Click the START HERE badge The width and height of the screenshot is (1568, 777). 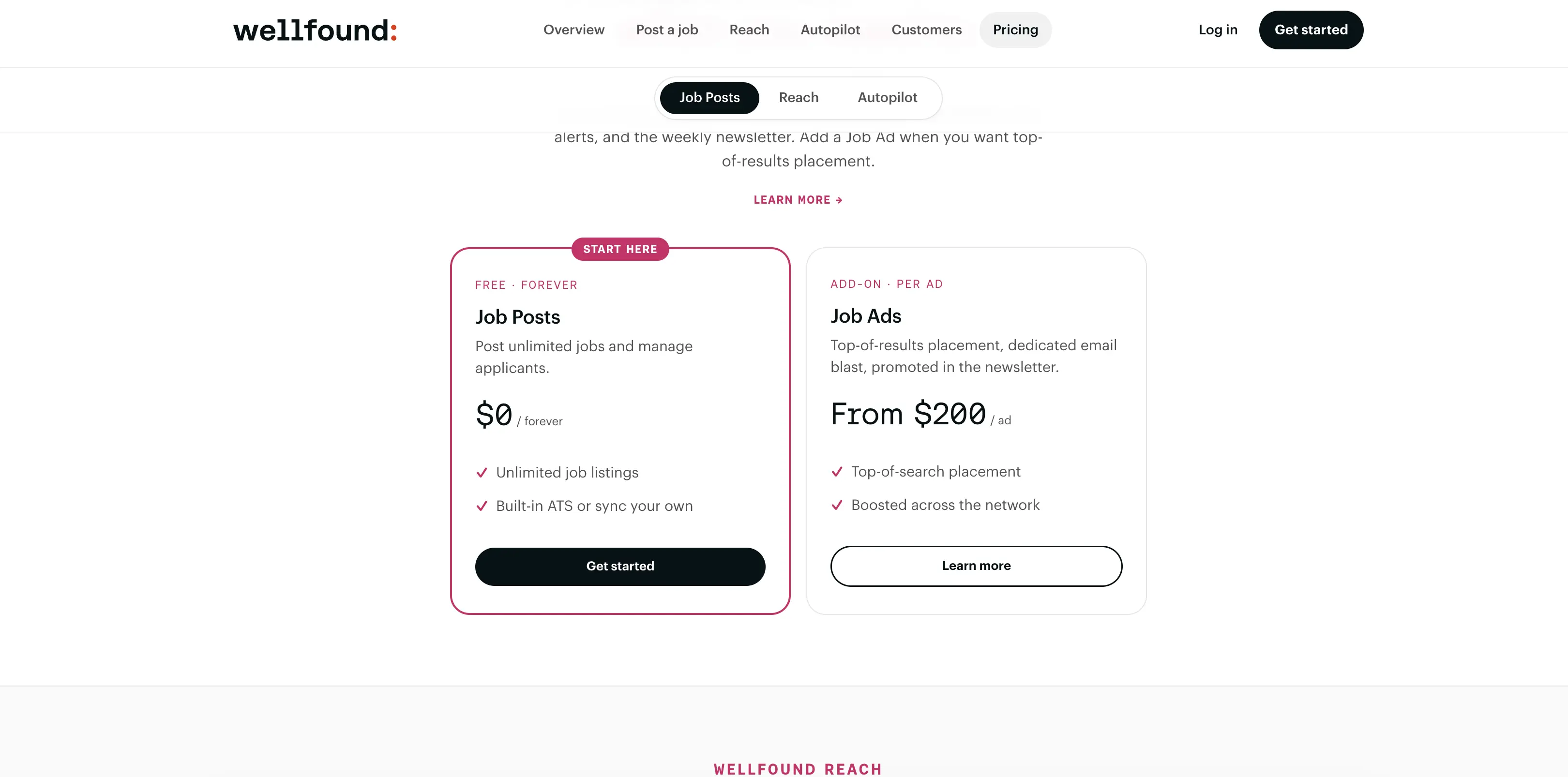click(x=619, y=249)
